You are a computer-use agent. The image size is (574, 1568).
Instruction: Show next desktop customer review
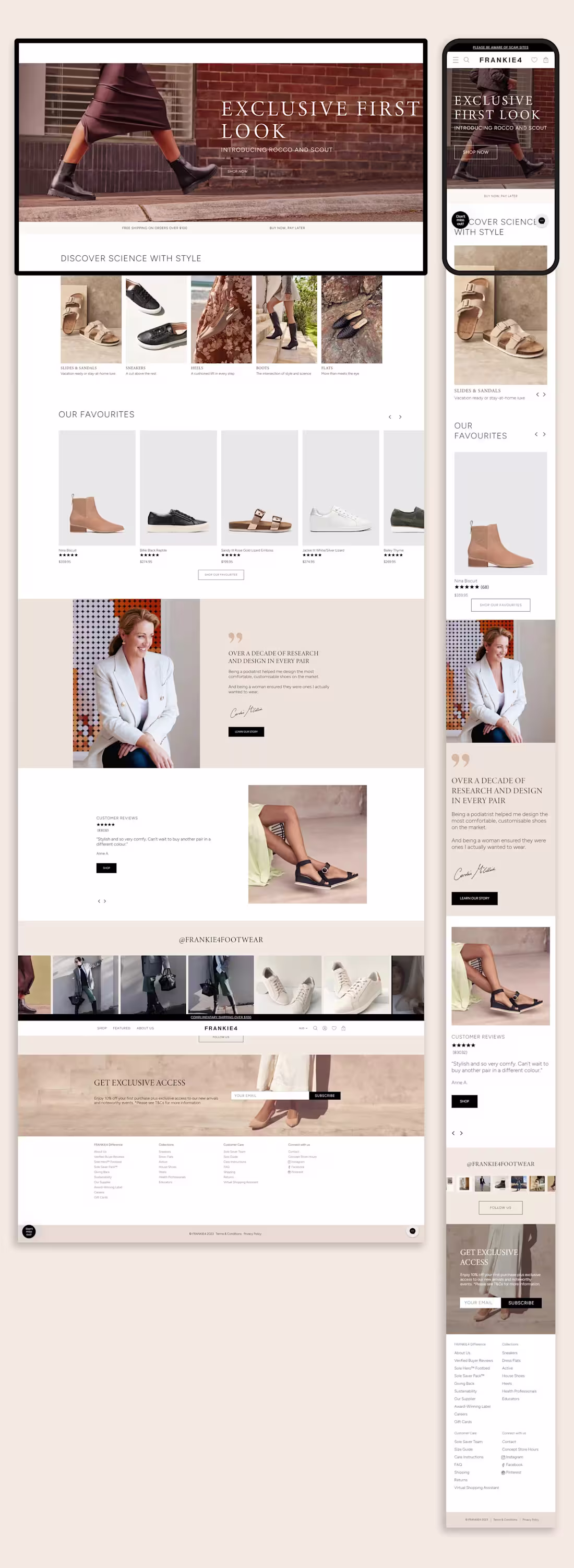click(x=105, y=901)
